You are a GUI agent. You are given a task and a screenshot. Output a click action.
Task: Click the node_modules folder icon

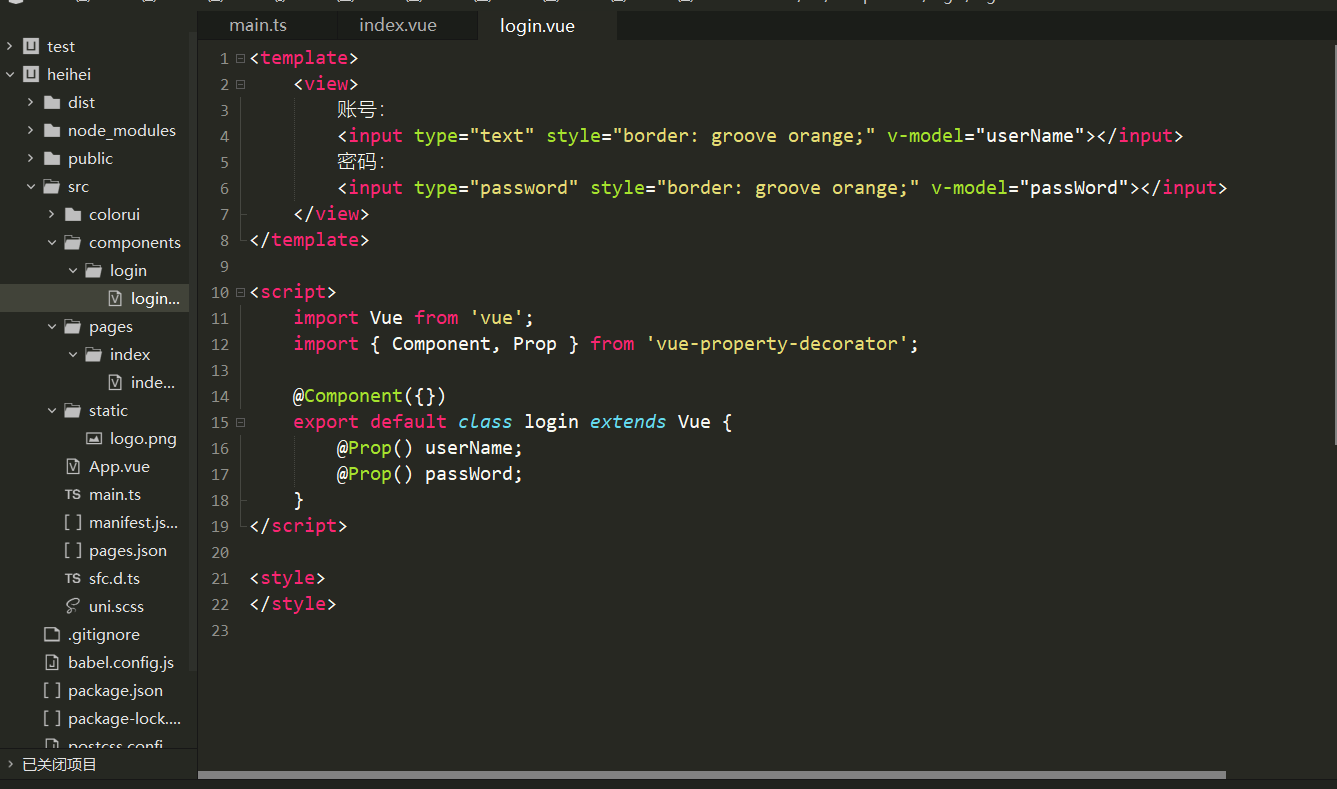pyautogui.click(x=52, y=131)
